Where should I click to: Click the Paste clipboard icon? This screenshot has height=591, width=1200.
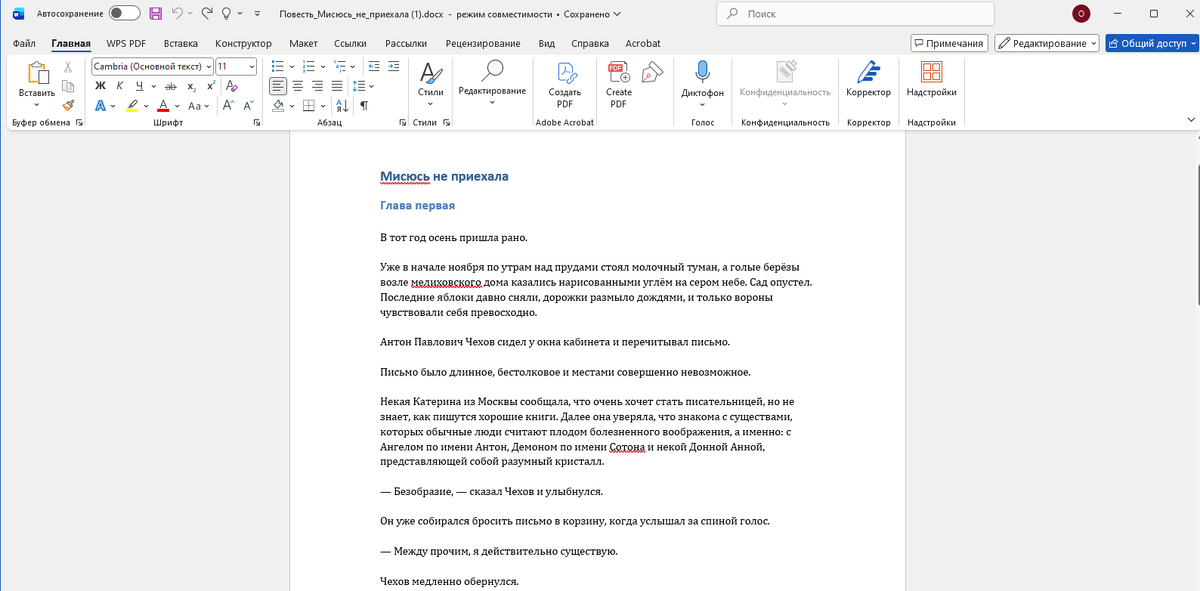pos(37,74)
